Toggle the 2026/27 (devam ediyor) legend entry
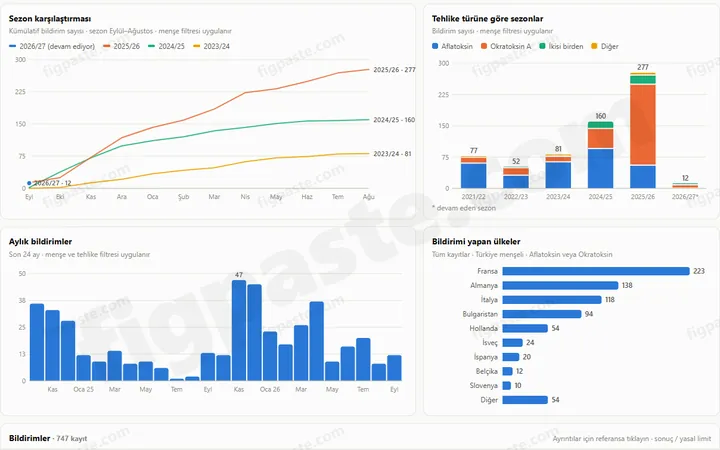The width and height of the screenshot is (720, 450). [52, 46]
